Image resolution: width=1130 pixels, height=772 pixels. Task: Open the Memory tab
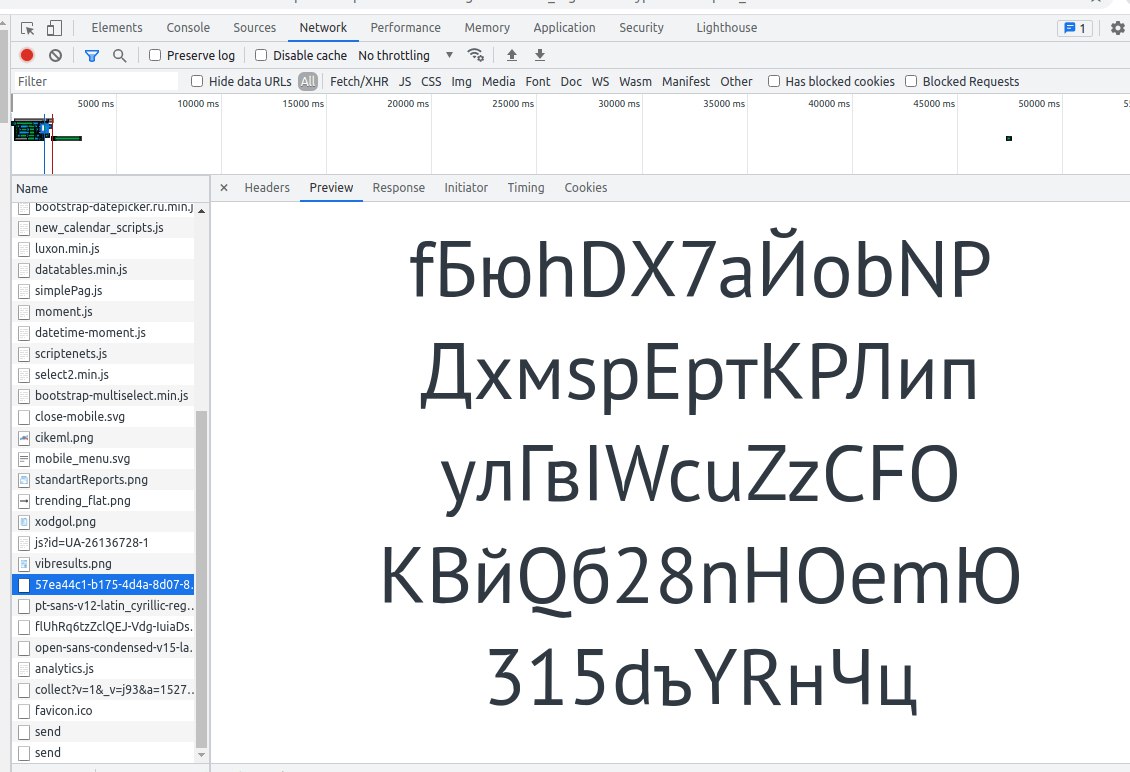point(487,27)
